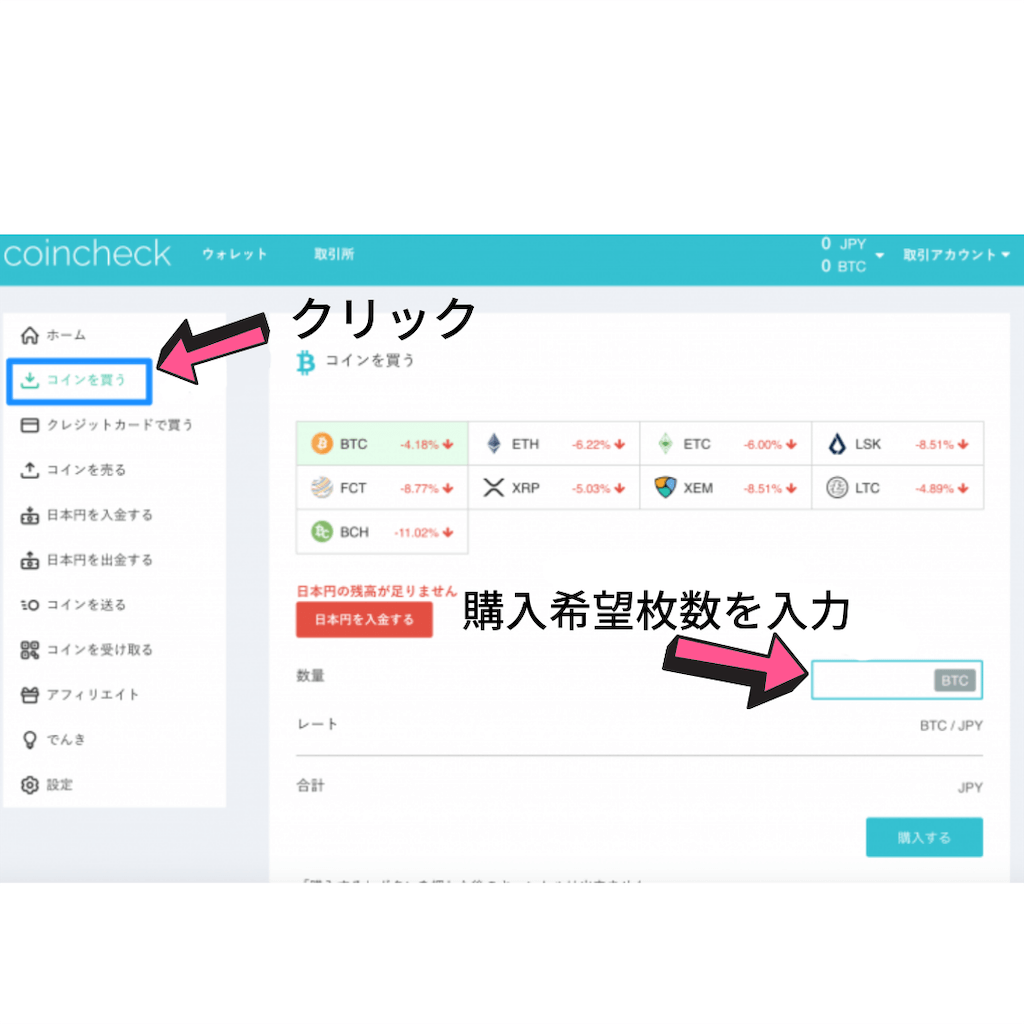
Task: Click the コインを受け取る QR code icon
Action: point(29,650)
